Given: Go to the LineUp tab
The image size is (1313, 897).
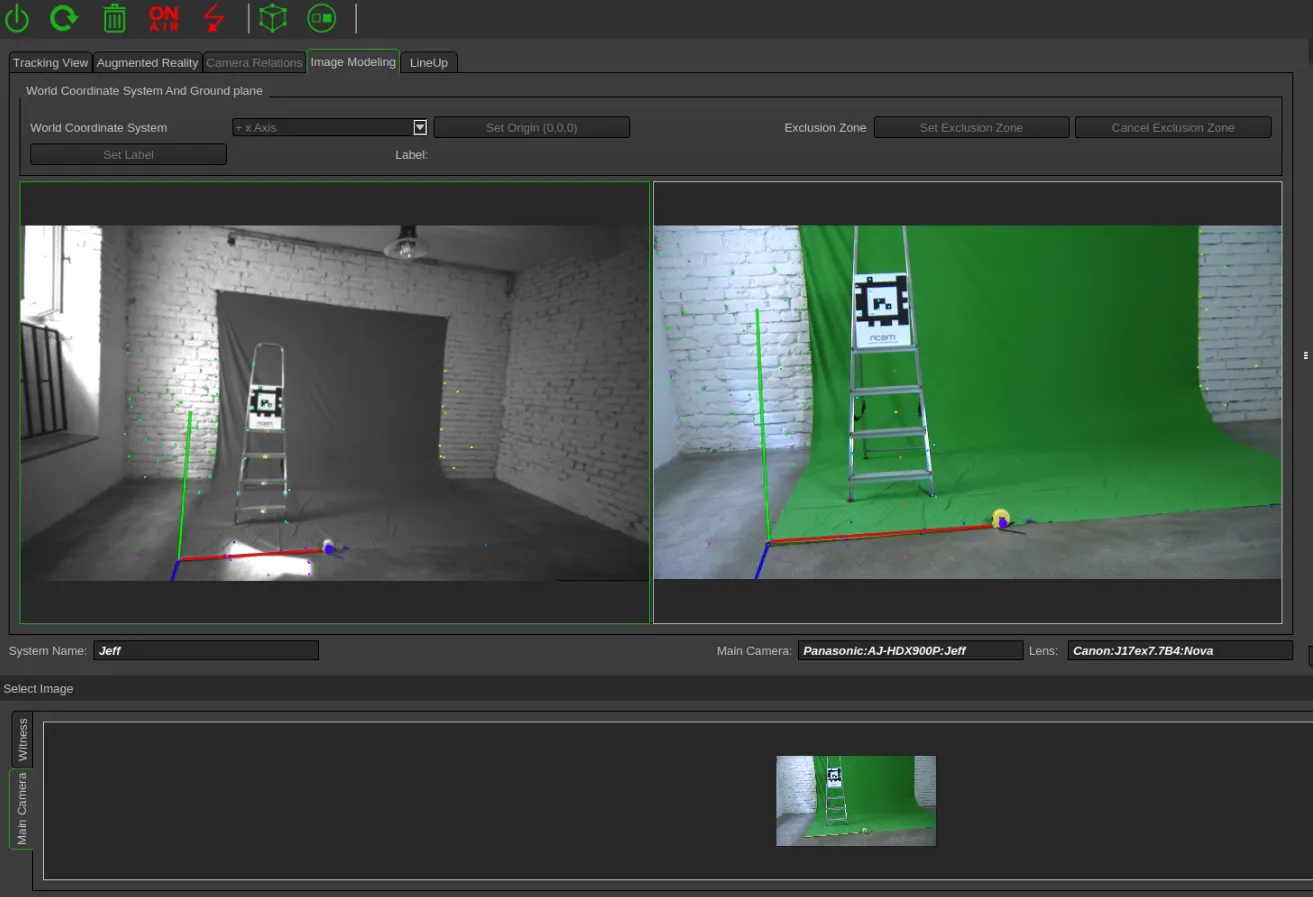Looking at the screenshot, I should point(429,63).
